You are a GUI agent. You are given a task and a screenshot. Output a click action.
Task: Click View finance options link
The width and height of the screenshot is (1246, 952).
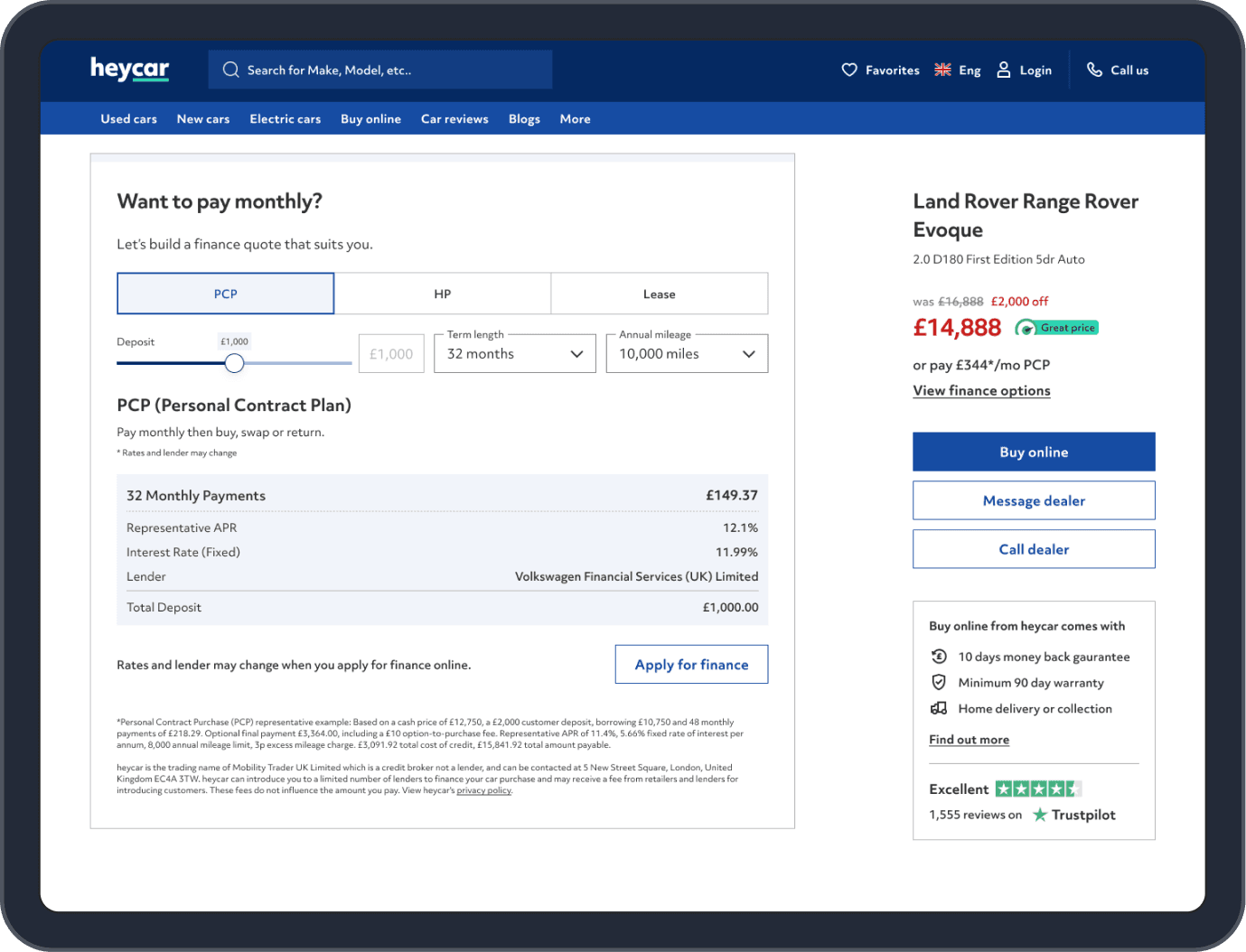click(981, 390)
